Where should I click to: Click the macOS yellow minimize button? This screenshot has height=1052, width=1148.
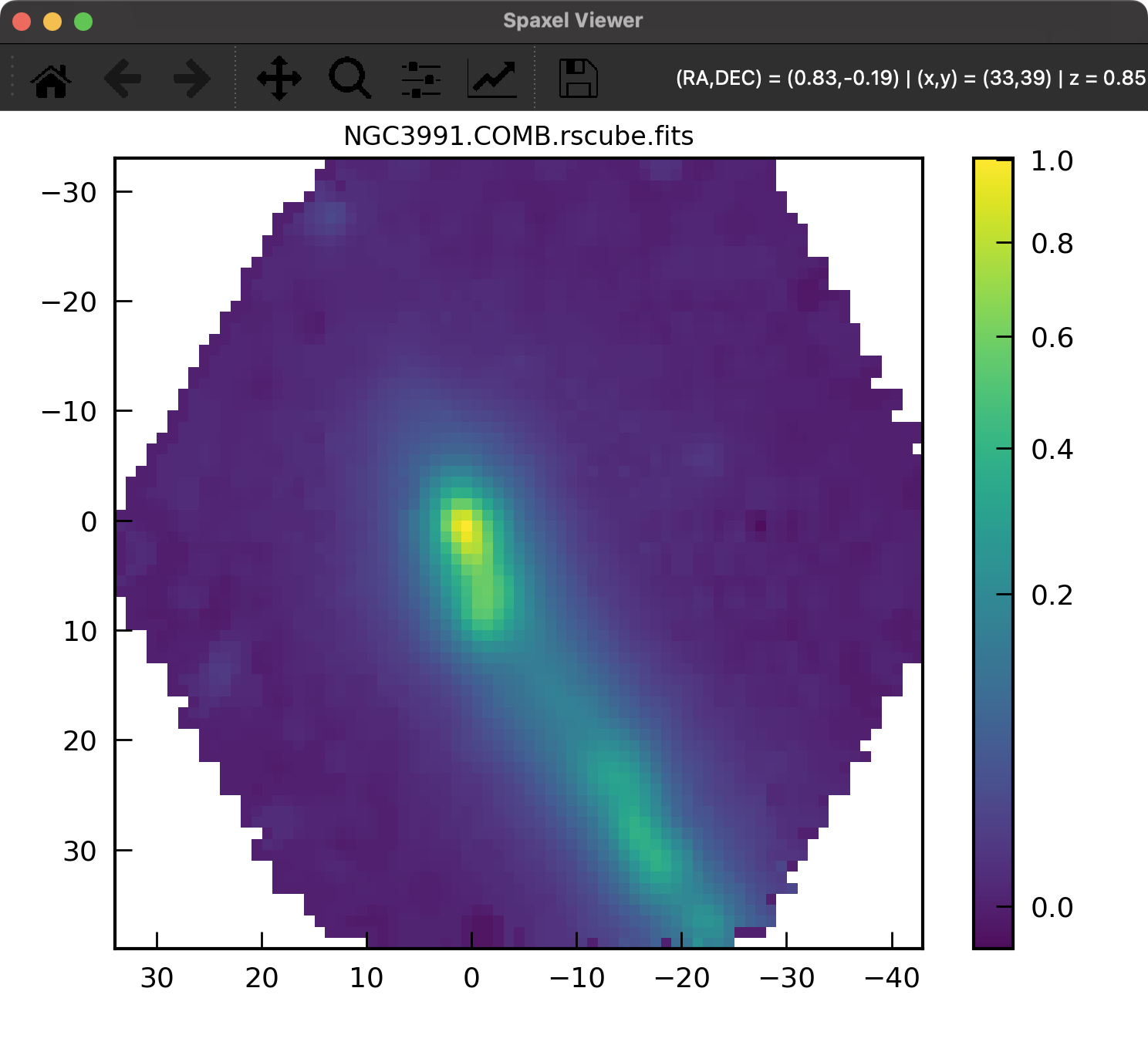click(x=52, y=22)
